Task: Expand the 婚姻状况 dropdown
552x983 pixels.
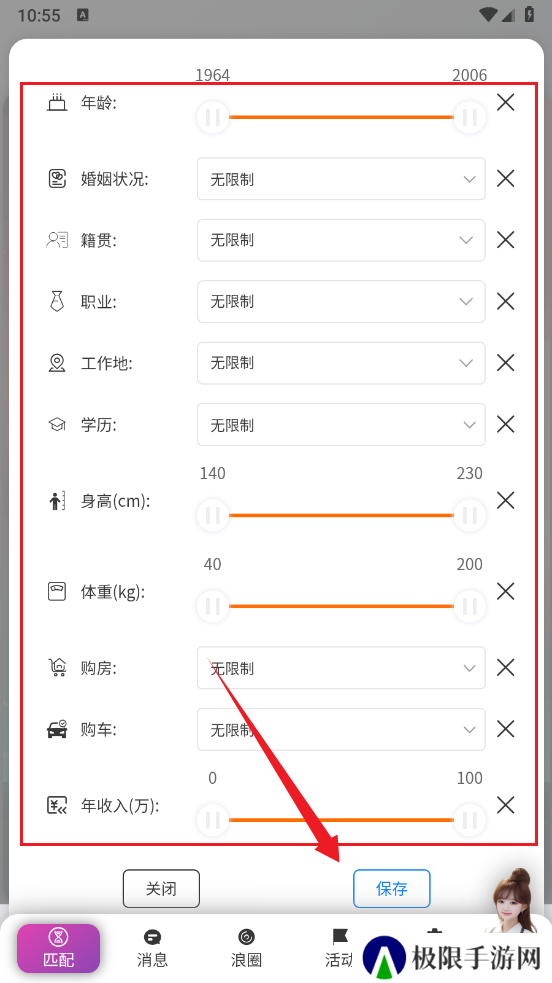Action: pos(341,179)
